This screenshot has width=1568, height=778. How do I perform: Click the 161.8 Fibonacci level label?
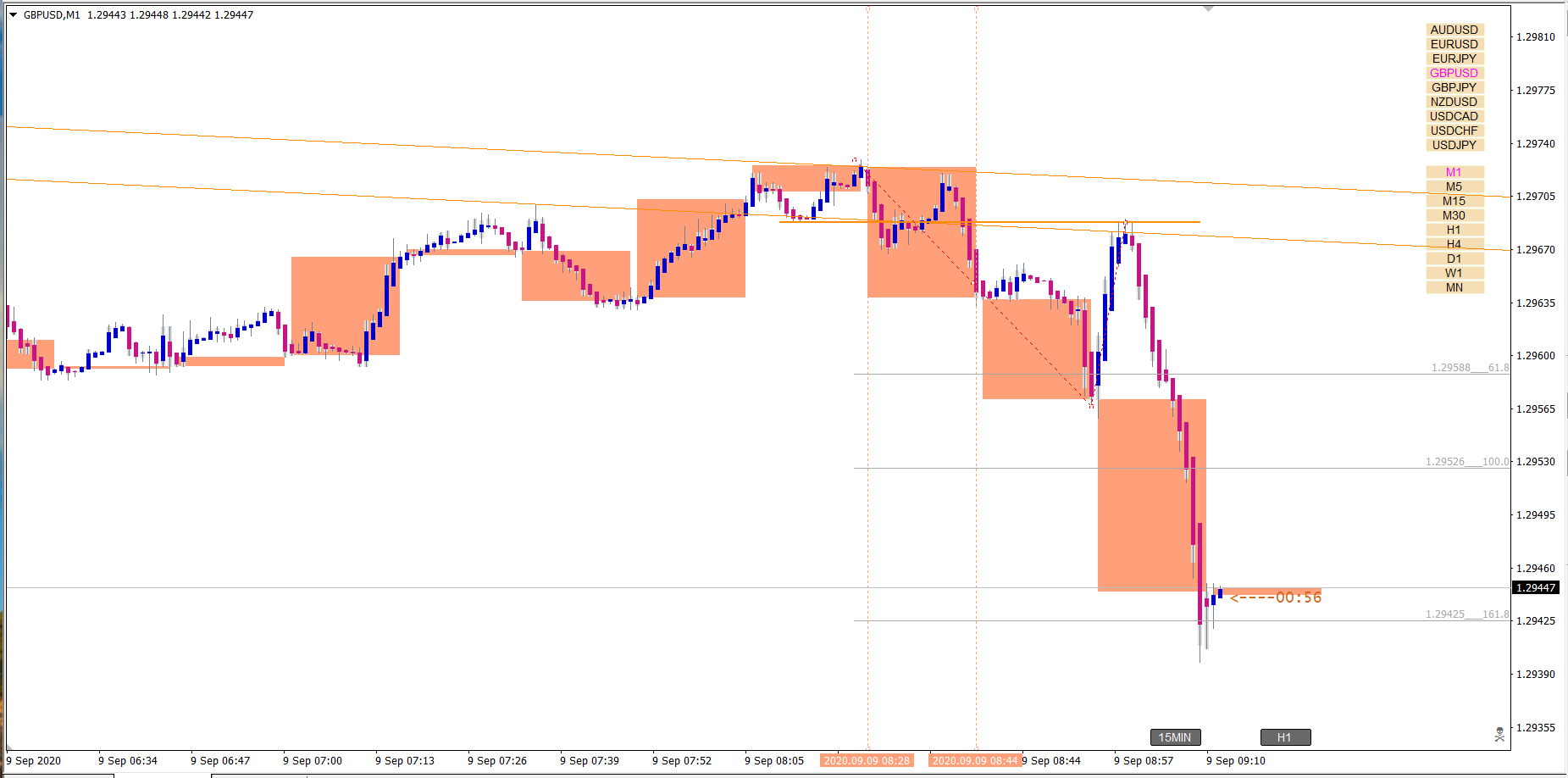coord(1467,614)
